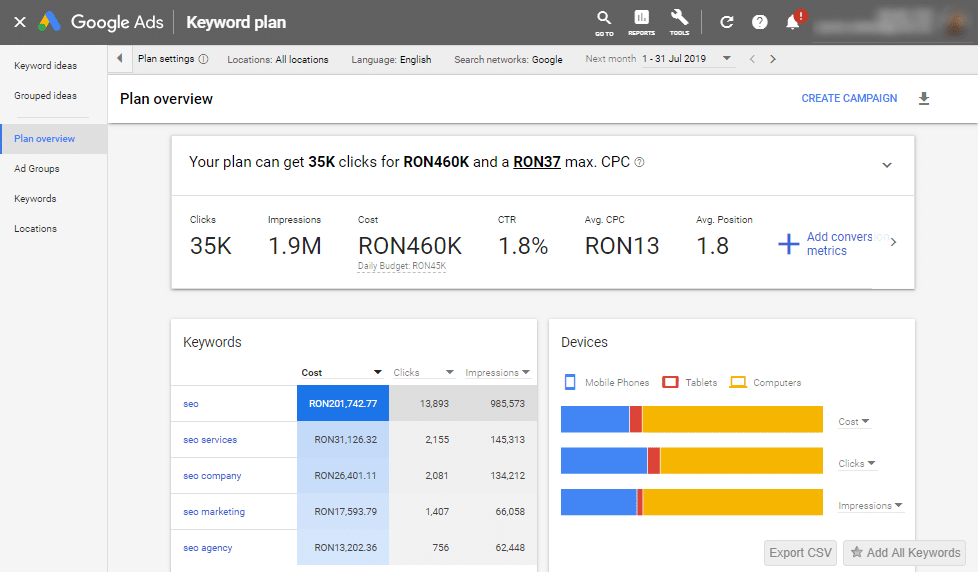Image resolution: width=978 pixels, height=572 pixels.
Task: Open the Impressions column dropdown in Keywords
Action: pyautogui.click(x=526, y=372)
